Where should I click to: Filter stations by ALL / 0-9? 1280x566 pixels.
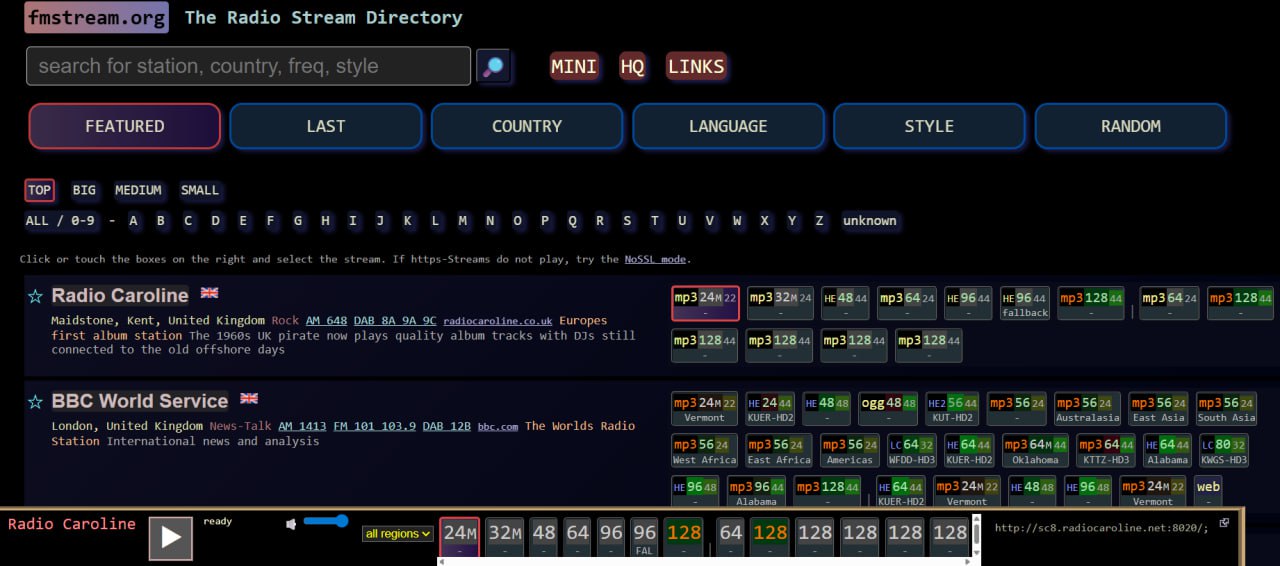pyautogui.click(x=60, y=221)
